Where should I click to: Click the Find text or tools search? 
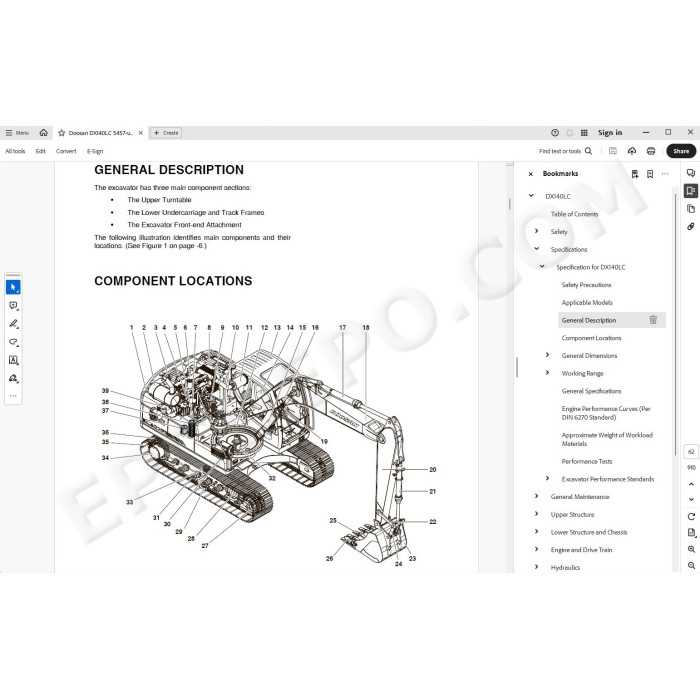(565, 151)
